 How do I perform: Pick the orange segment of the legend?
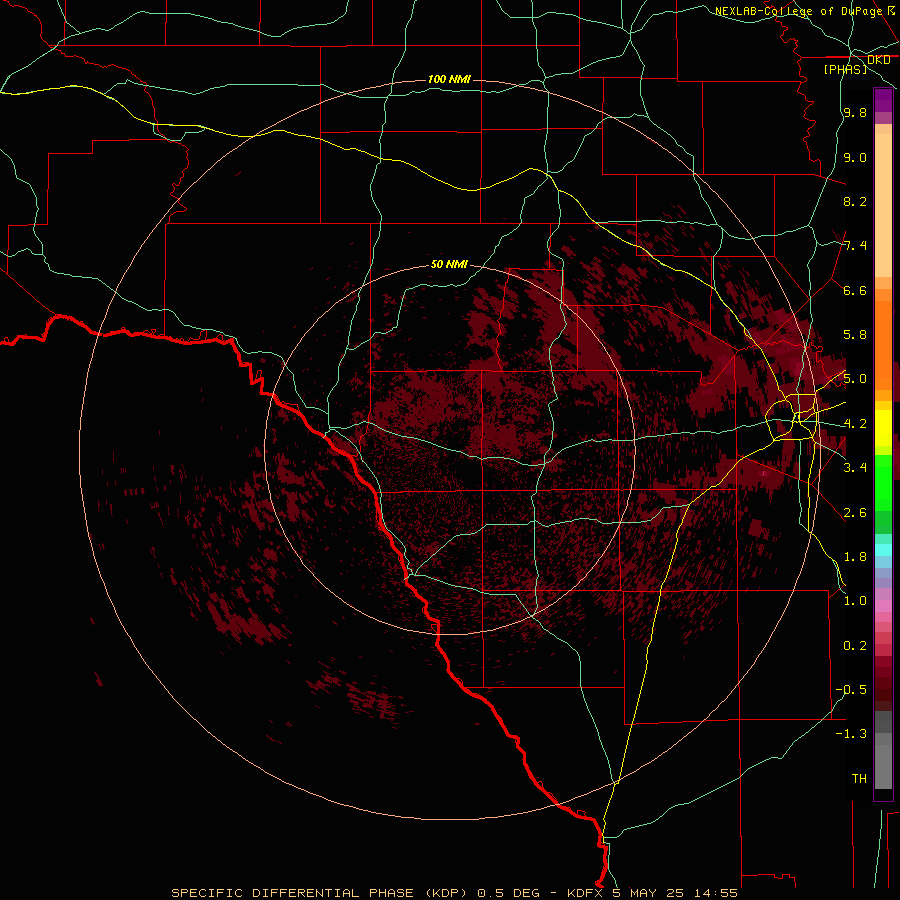[x=883, y=339]
